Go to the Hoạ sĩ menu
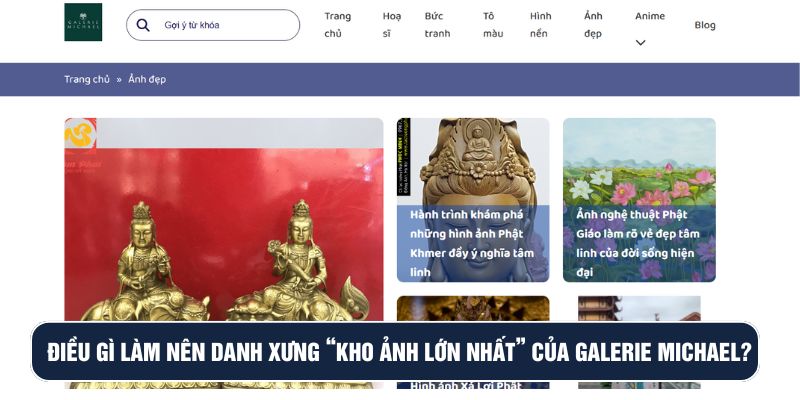 [x=392, y=25]
